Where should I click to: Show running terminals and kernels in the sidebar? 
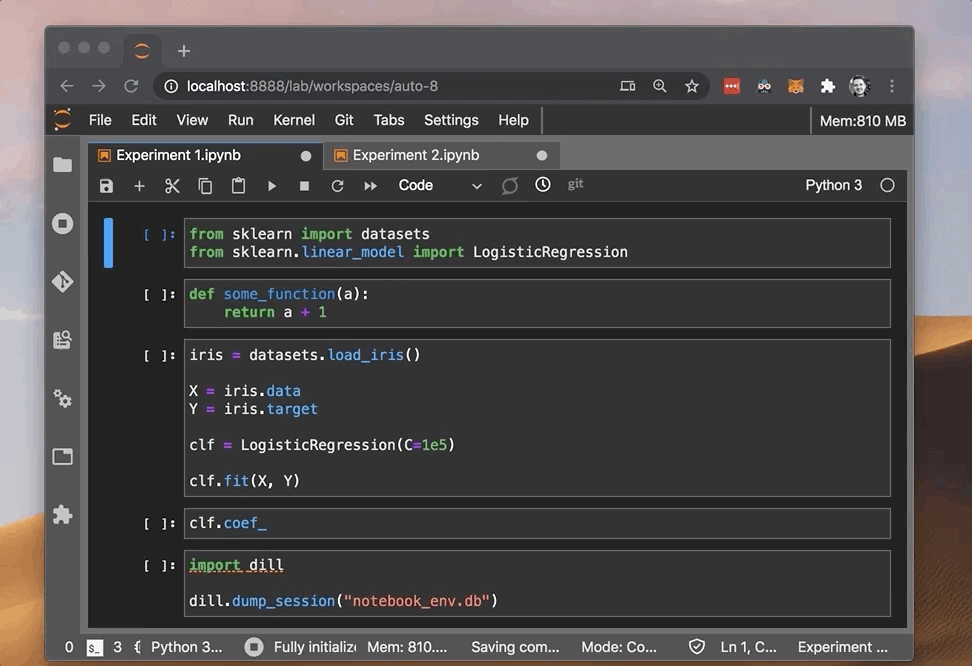pos(62,224)
